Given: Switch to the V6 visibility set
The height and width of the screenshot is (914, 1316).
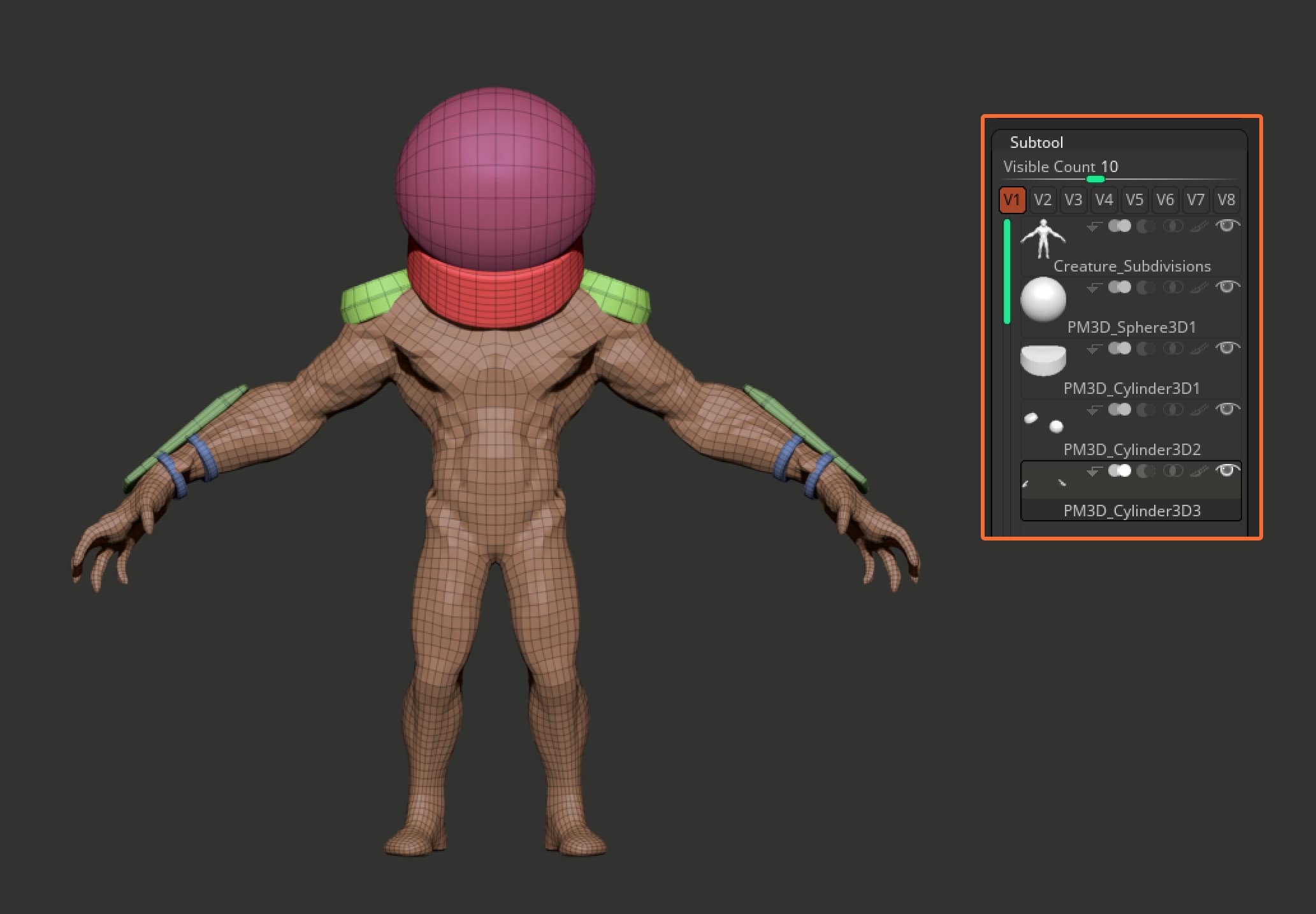Looking at the screenshot, I should pyautogui.click(x=1165, y=200).
